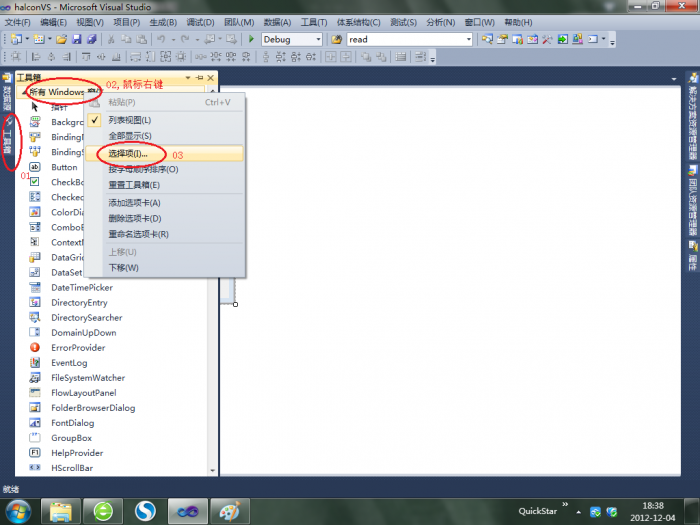Viewport: 700px width, 525px height.
Task: Show hidden system tray icons arrow
Action: coord(579,512)
